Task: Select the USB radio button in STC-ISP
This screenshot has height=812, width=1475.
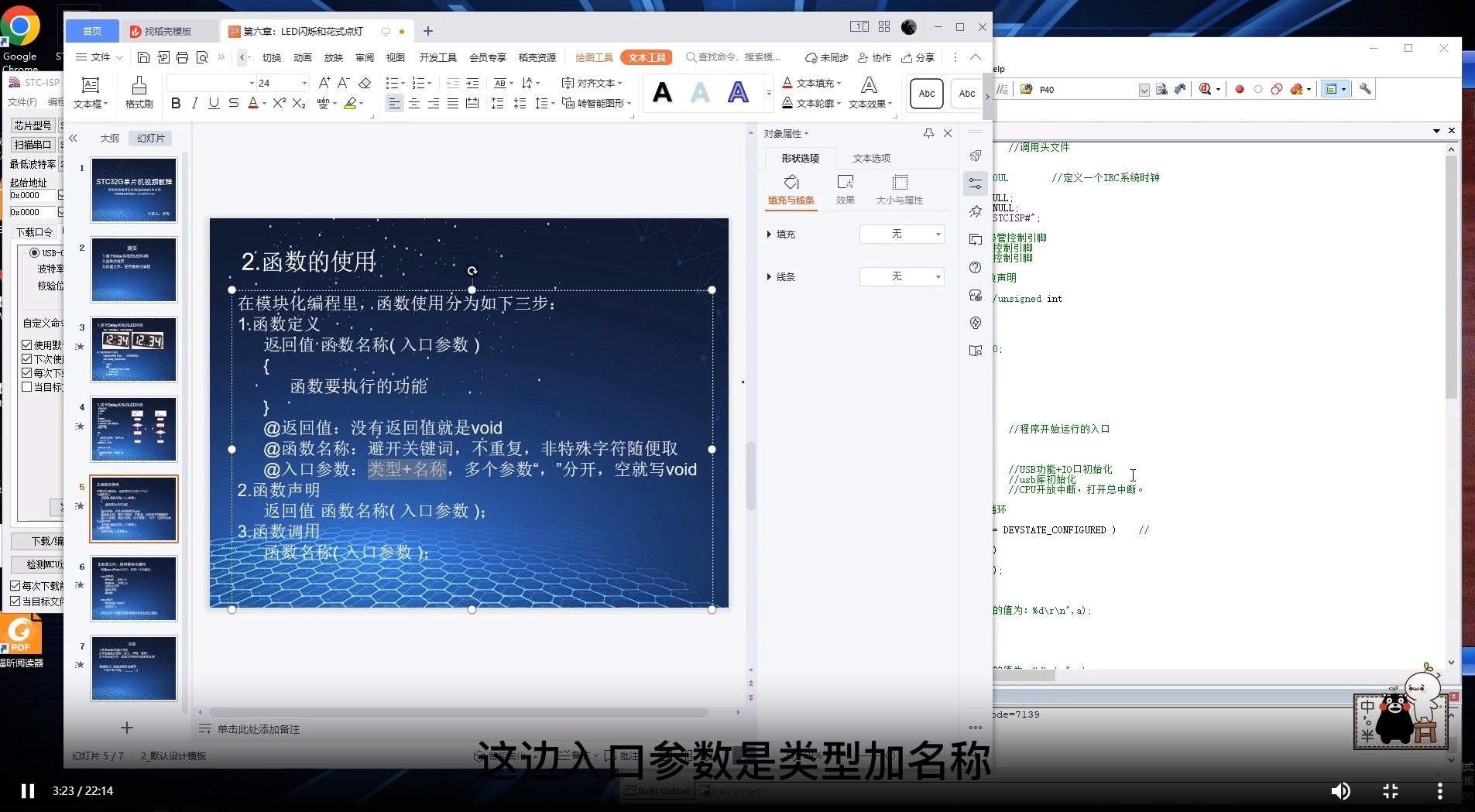Action: [35, 253]
